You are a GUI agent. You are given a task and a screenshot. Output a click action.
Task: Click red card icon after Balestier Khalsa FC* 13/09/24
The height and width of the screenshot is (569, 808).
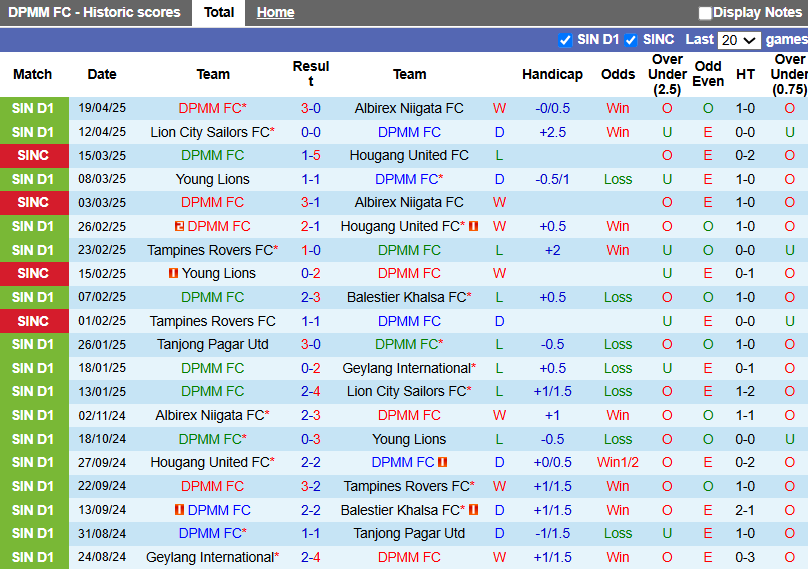tap(474, 510)
